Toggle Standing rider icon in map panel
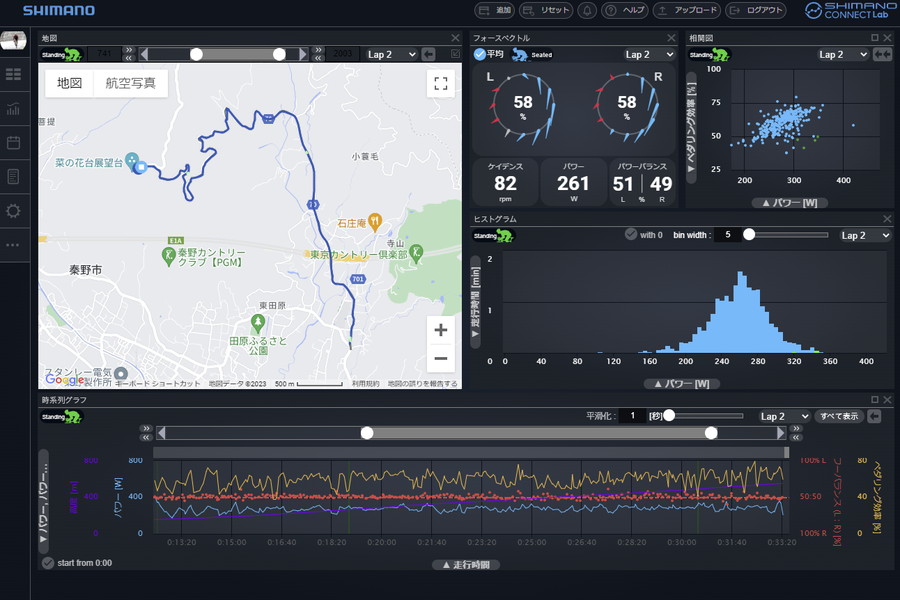 click(62, 54)
